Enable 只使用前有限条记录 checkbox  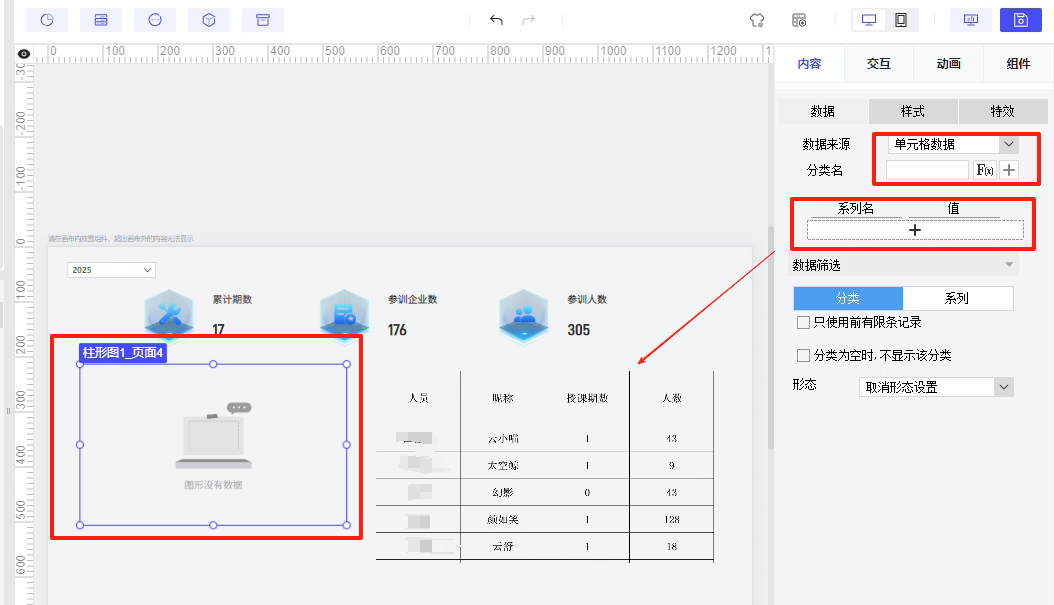coord(803,323)
